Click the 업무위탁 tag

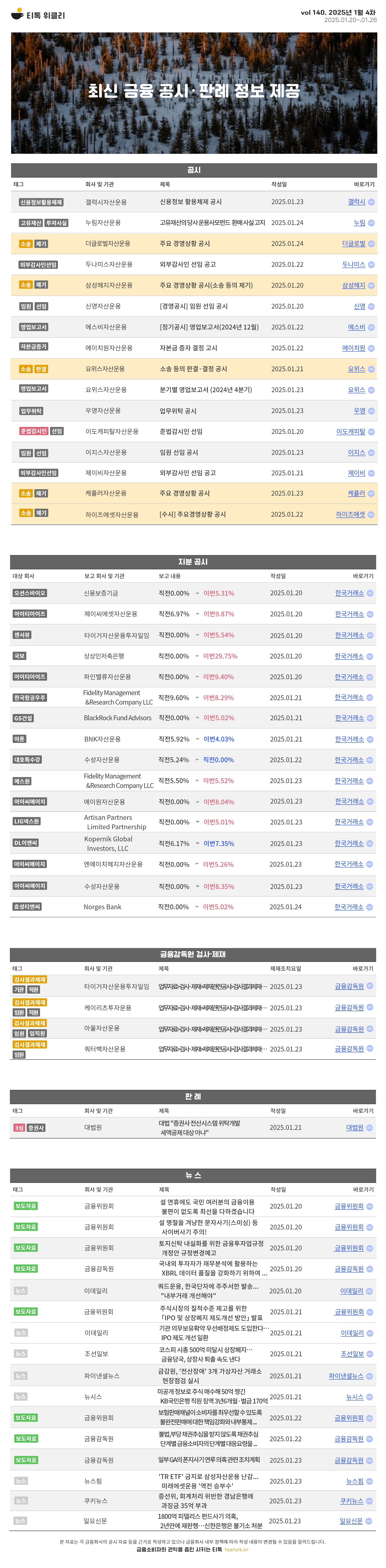tap(31, 411)
